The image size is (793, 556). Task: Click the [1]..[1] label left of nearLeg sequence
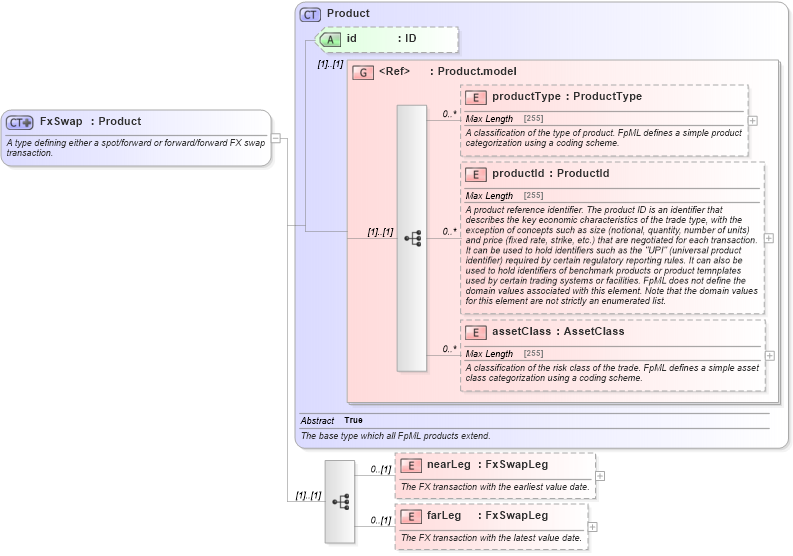[x=309, y=495]
